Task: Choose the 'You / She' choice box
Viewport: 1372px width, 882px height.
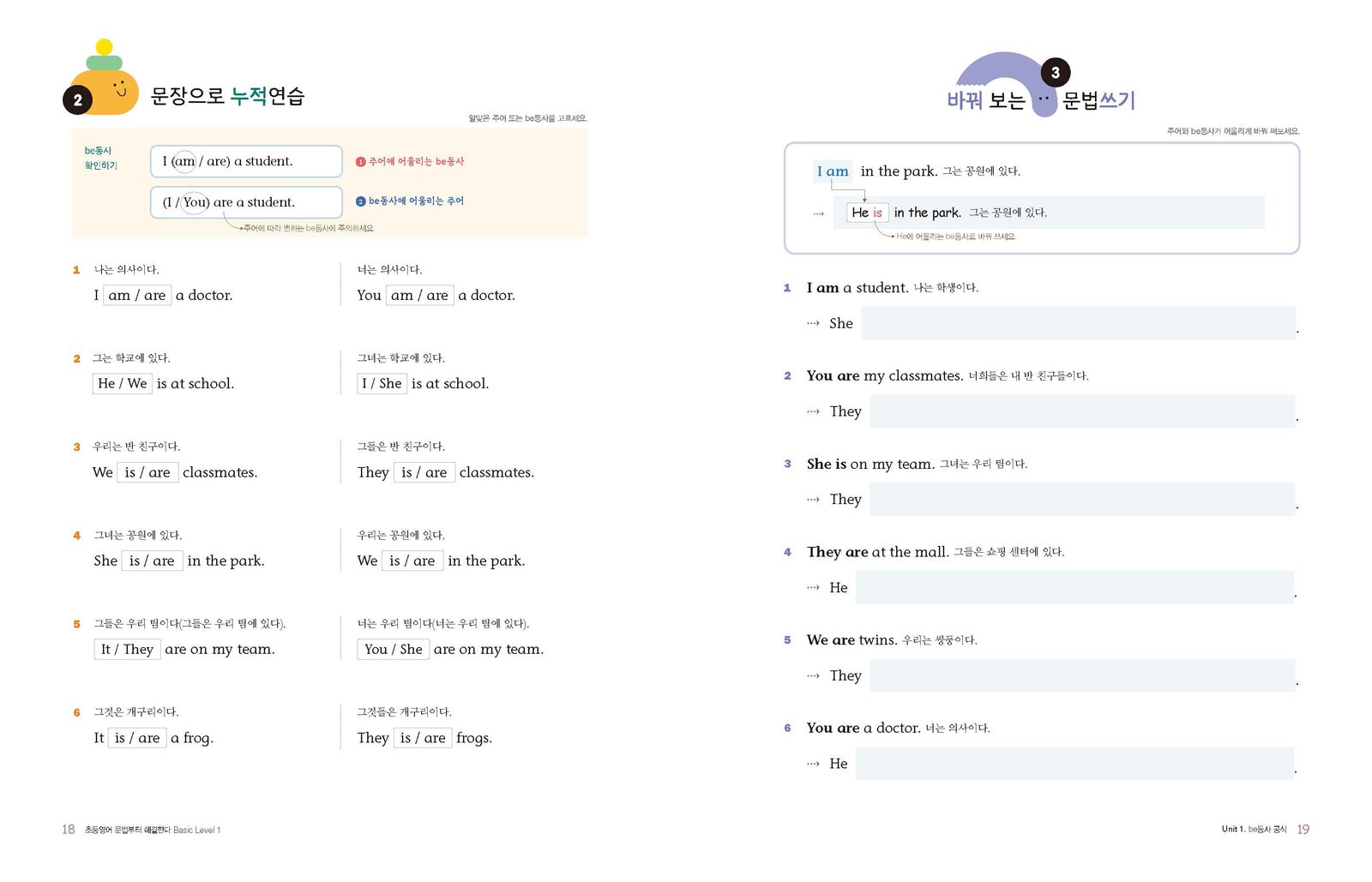Action: coord(394,649)
